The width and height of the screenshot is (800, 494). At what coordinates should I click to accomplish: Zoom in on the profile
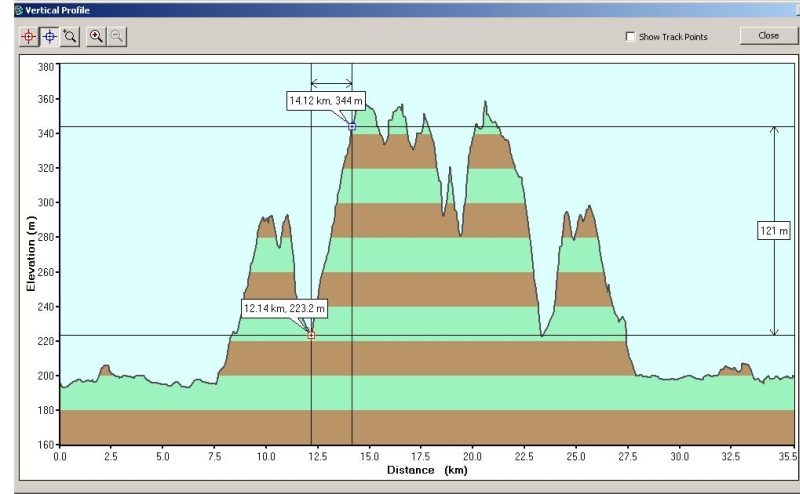(96, 35)
